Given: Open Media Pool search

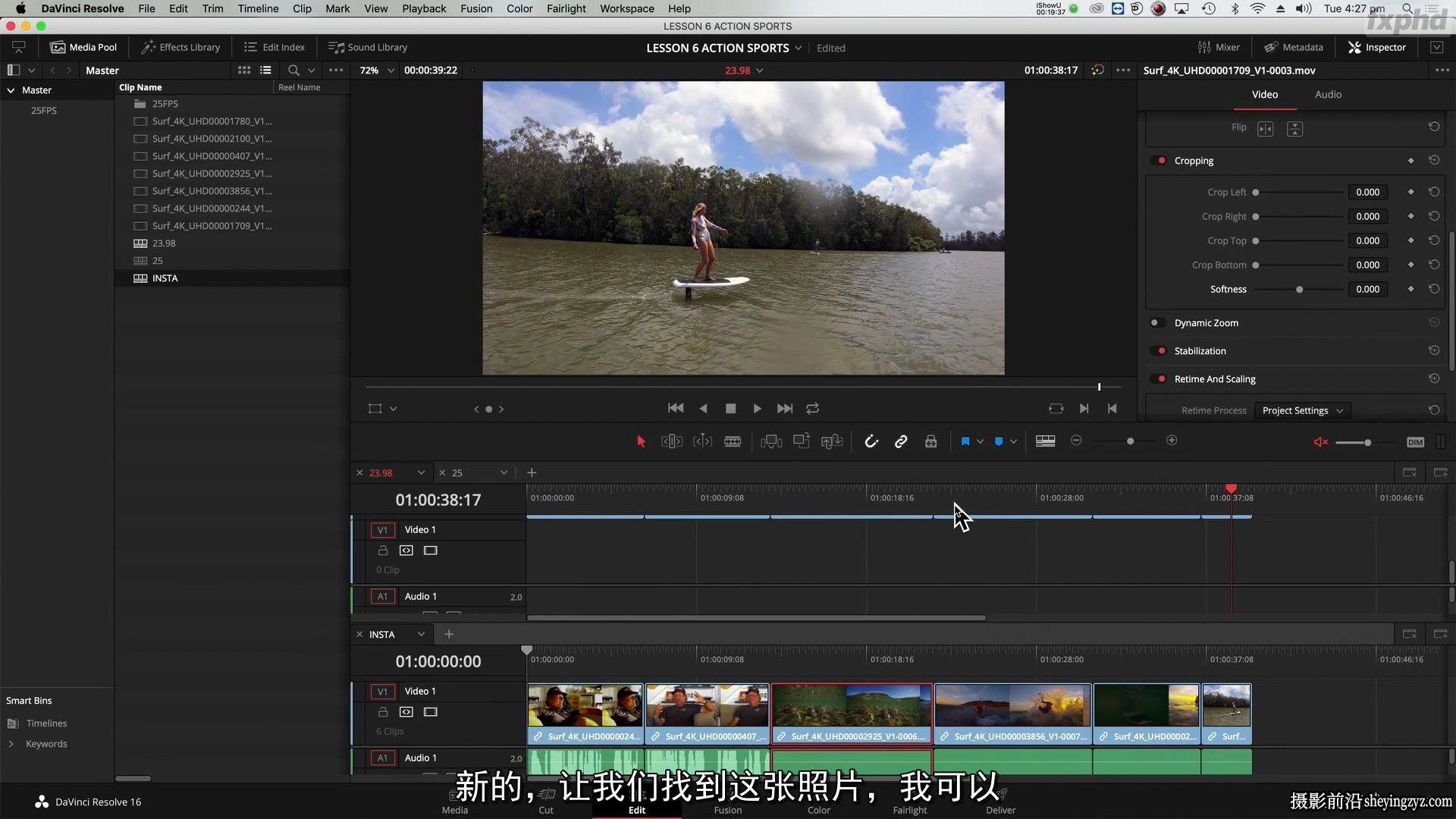Looking at the screenshot, I should click(293, 70).
